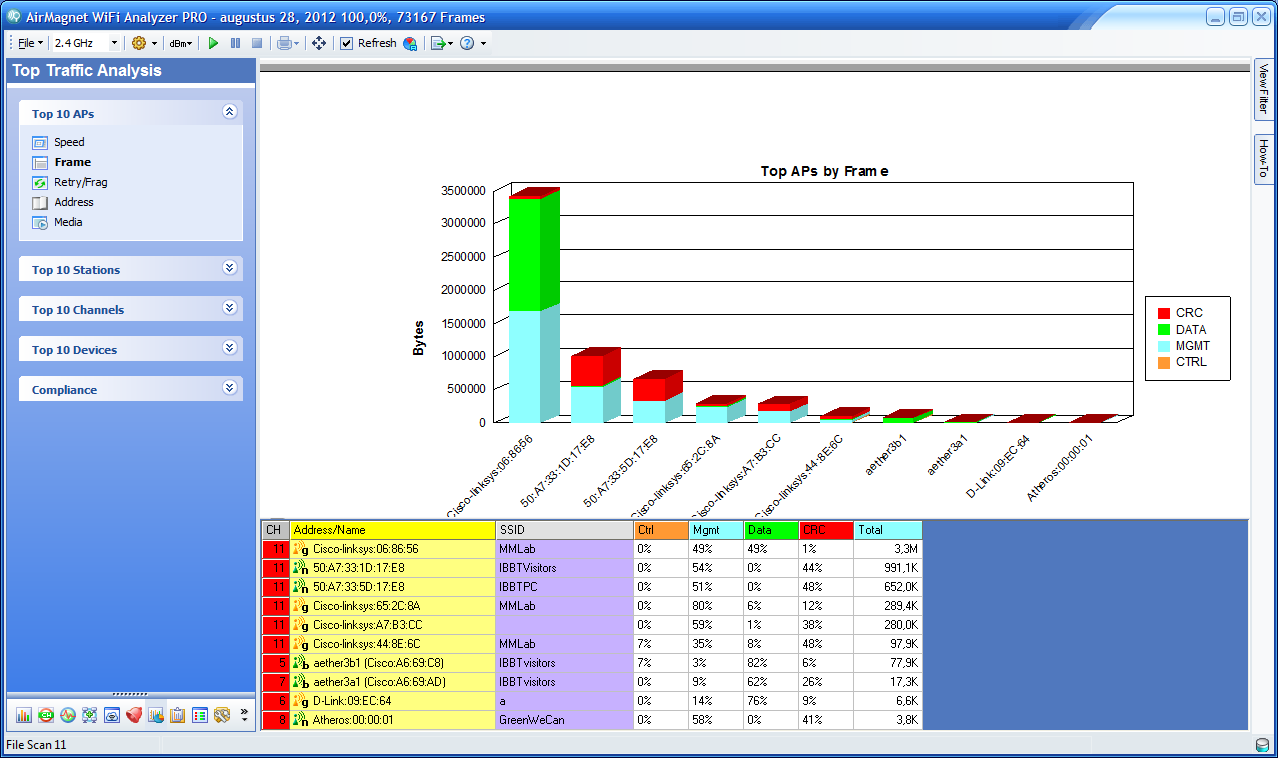Screen dimensions: 1278x758
Task: Open the Start screen bar-chart icon
Action: (25, 715)
